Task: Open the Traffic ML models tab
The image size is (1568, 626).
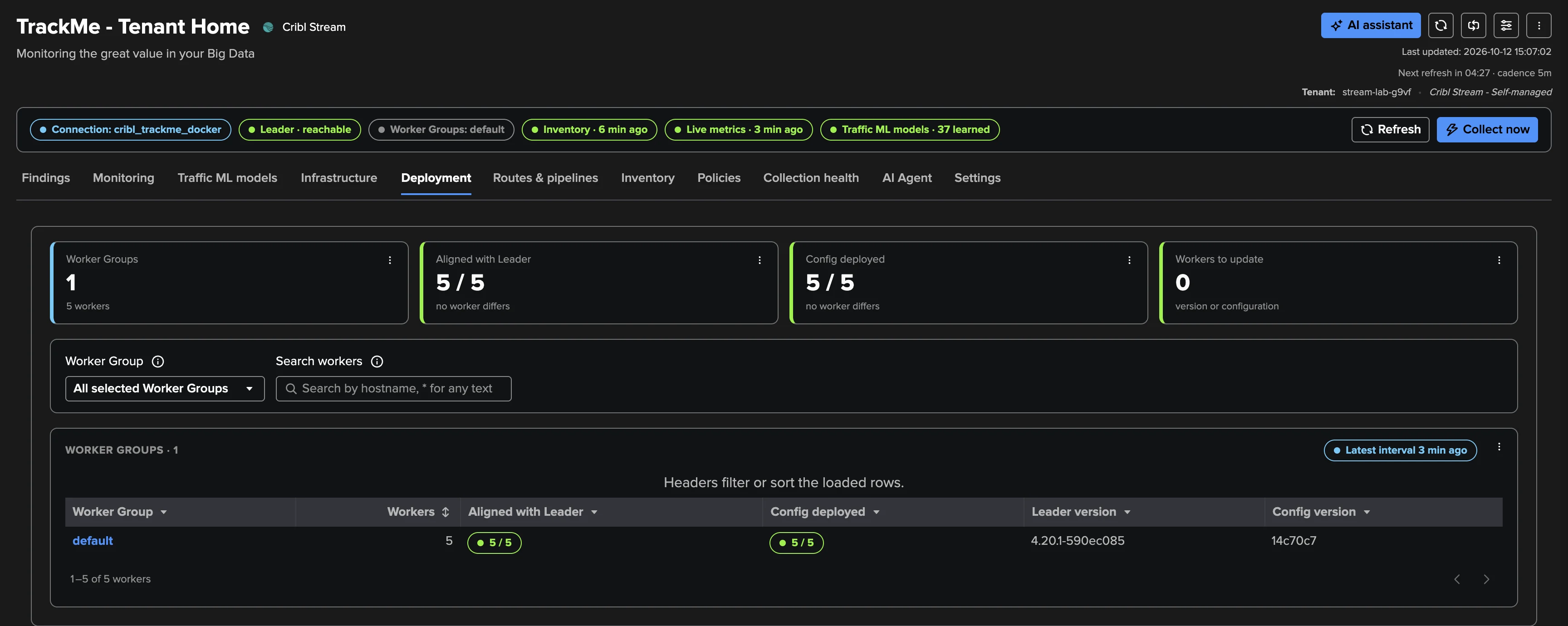Action: [227, 178]
